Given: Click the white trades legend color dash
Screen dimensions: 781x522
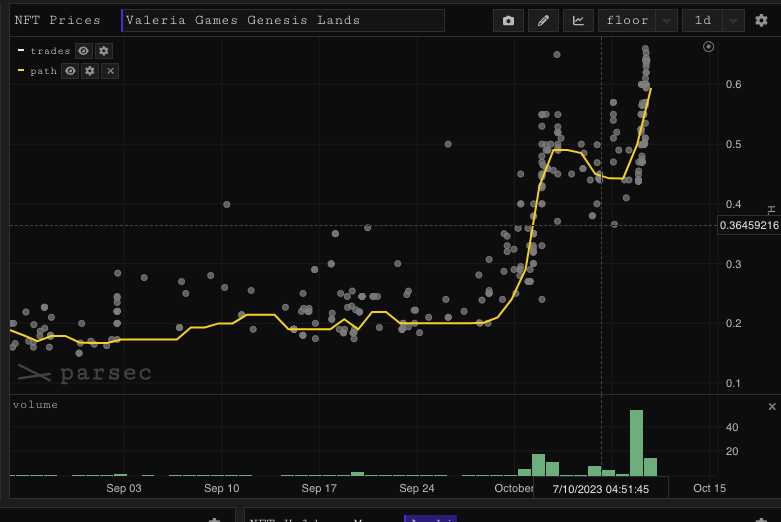Looking at the screenshot, I should pyautogui.click(x=21, y=50).
